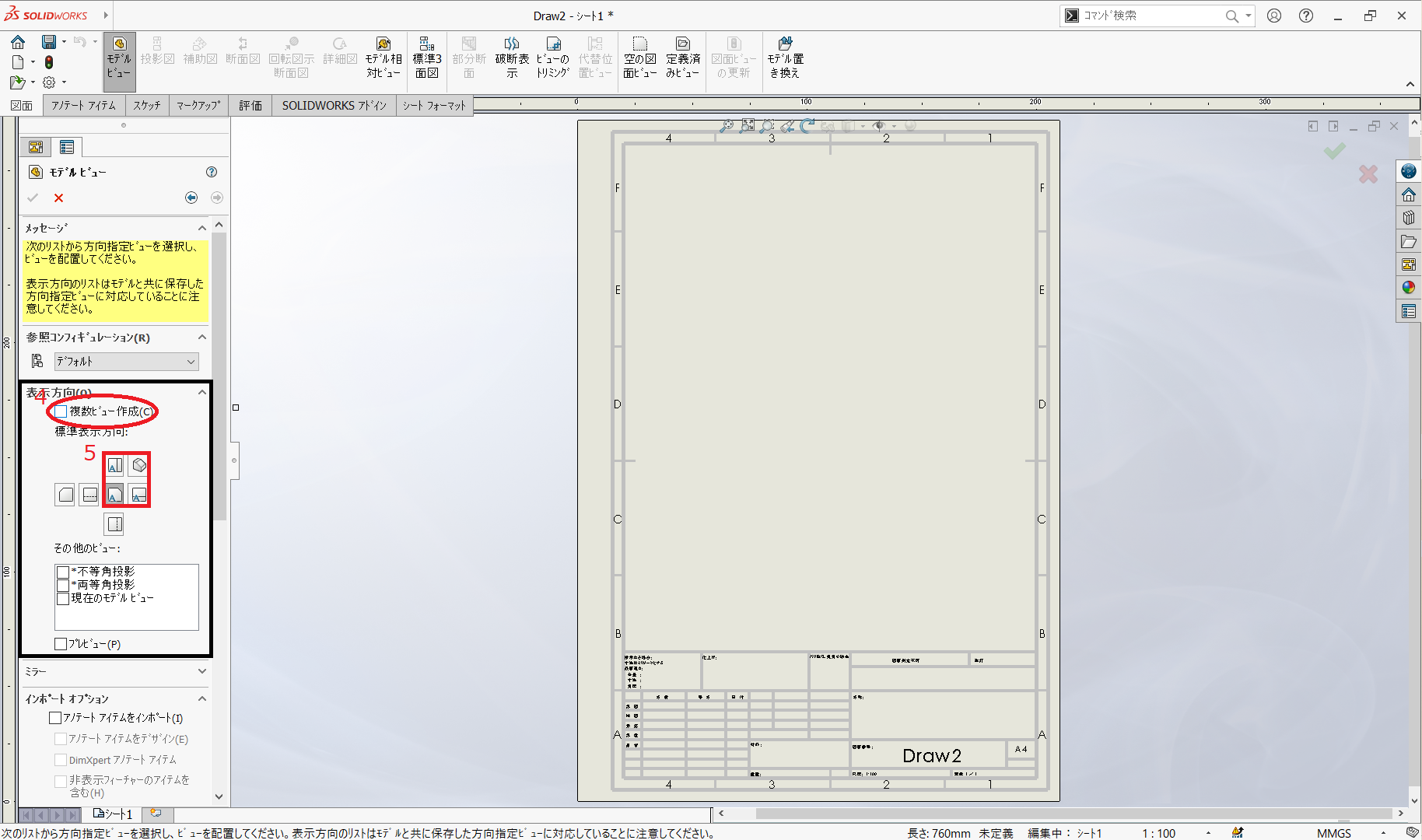Toggle the プレビュー checkbox
This screenshot has height=840, width=1422.
pyautogui.click(x=61, y=644)
